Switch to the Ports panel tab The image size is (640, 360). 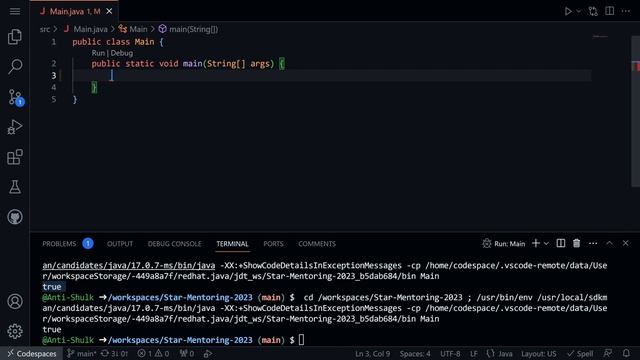click(x=273, y=244)
